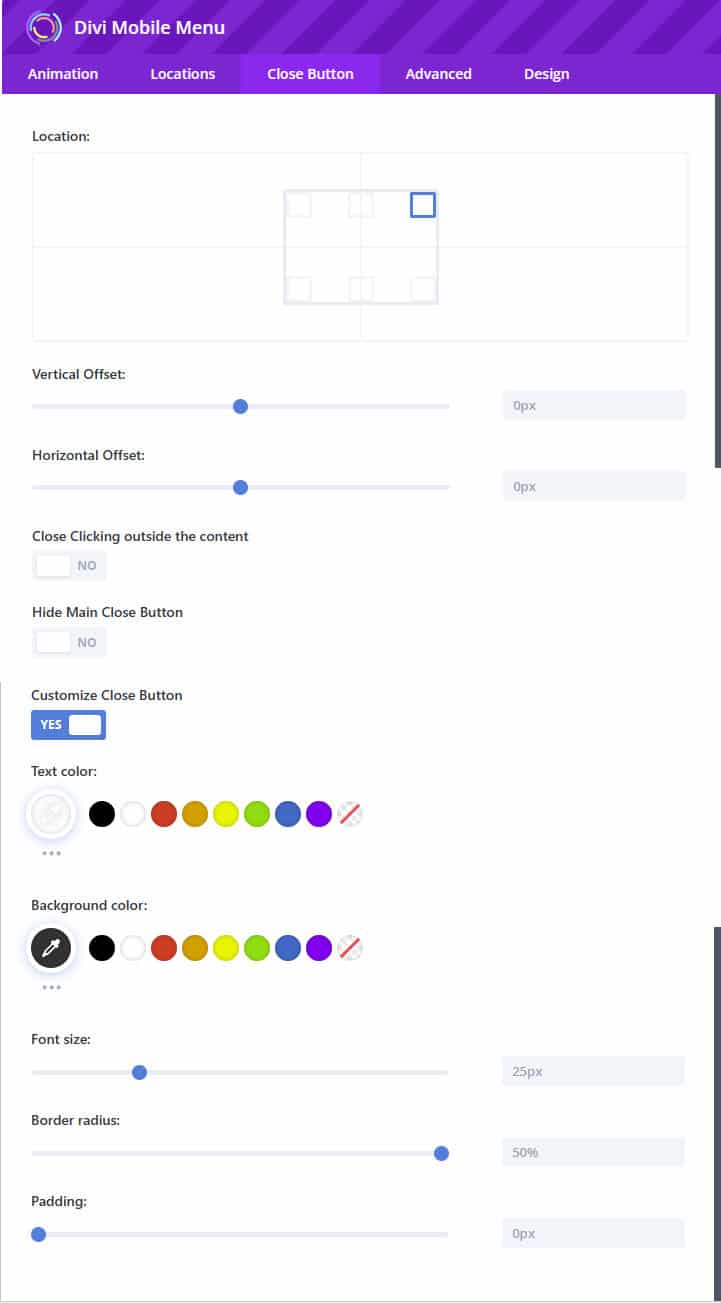Toggle Close Clicking outside the content
Image resolution: width=721 pixels, height=1303 pixels.
point(69,566)
